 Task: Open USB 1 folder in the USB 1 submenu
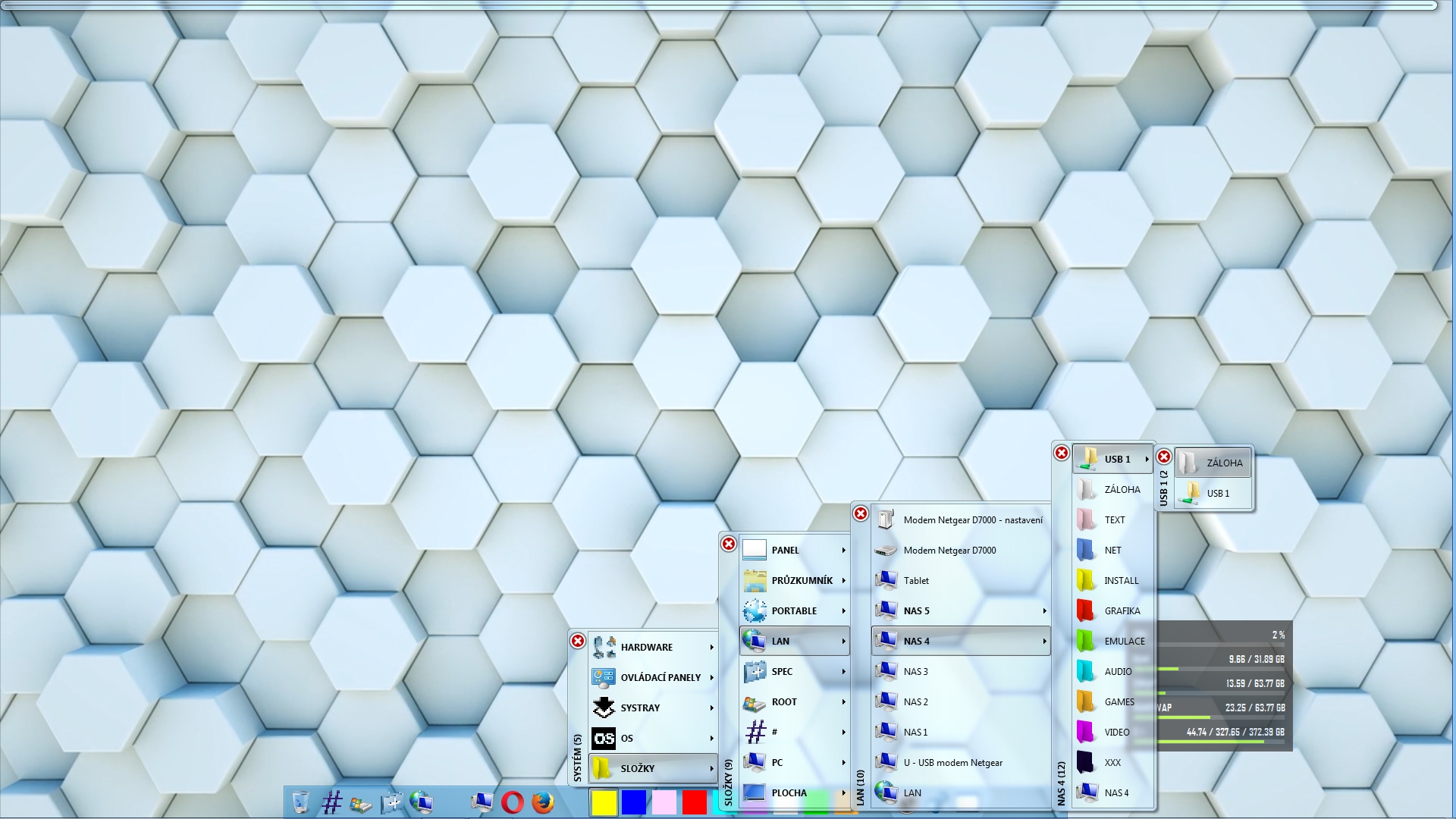coord(1213,493)
